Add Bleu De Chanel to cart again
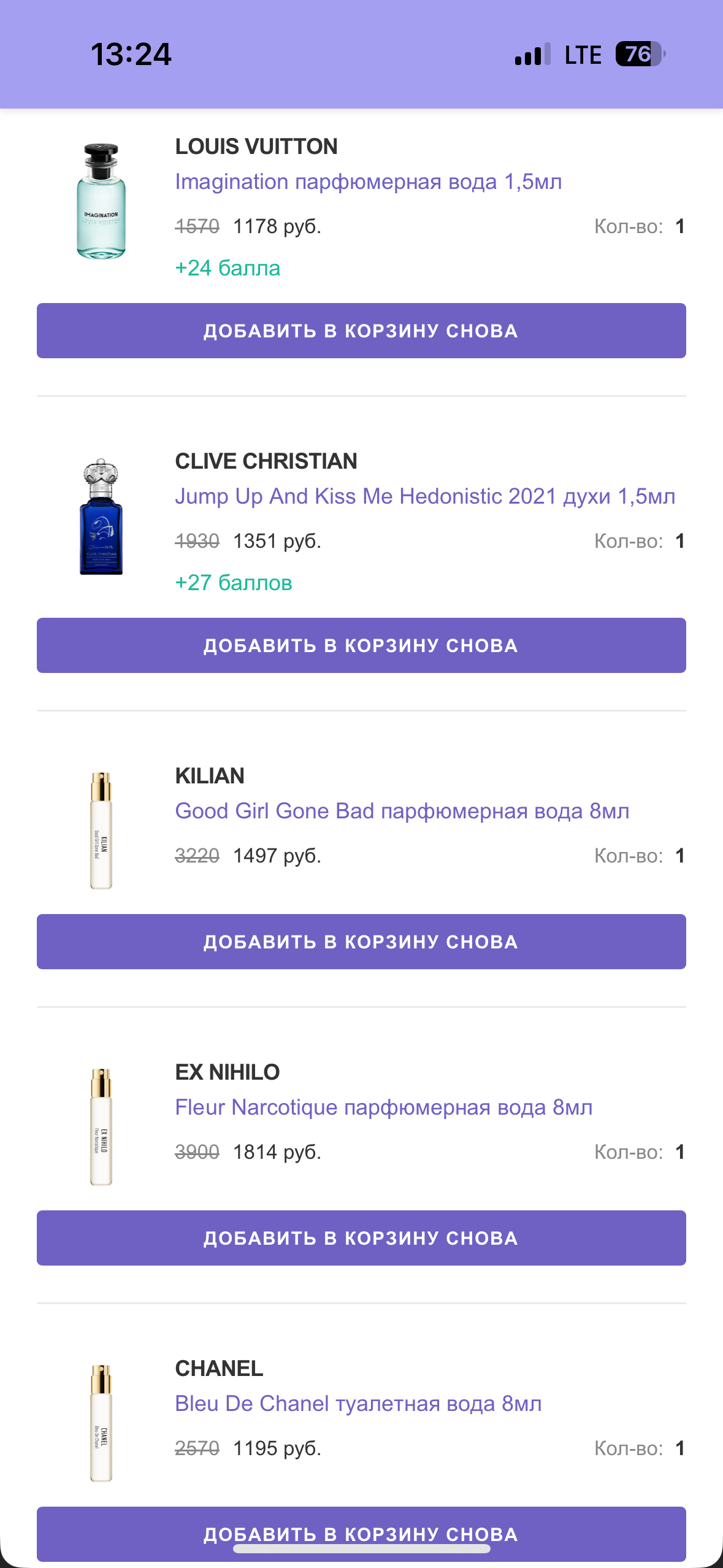The width and height of the screenshot is (723, 1568). [x=361, y=1528]
